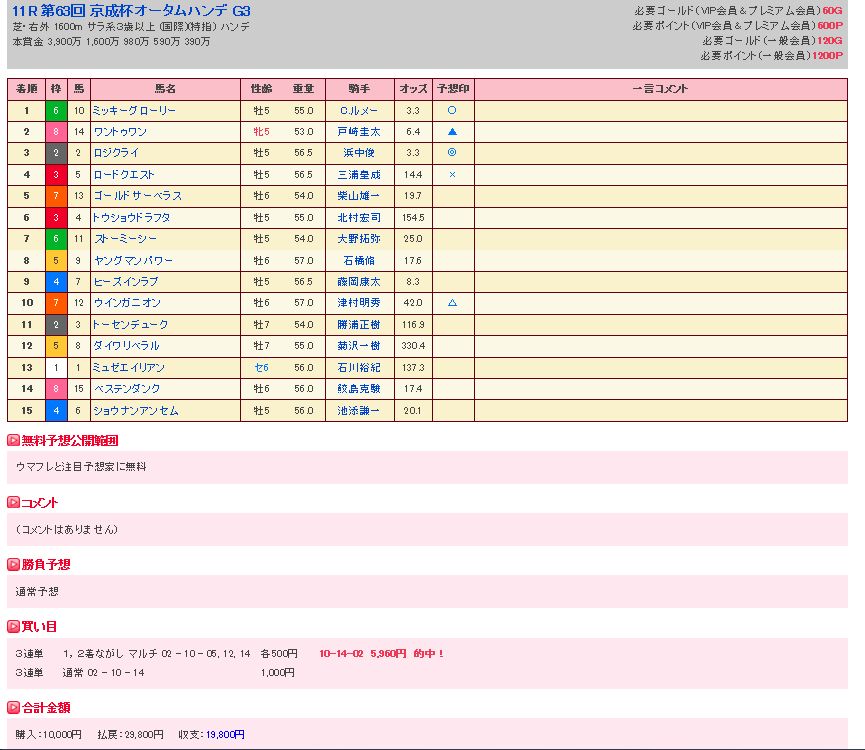865x750 pixels.
Task: Open jockey link 戸崎圭太
Action: point(359,132)
